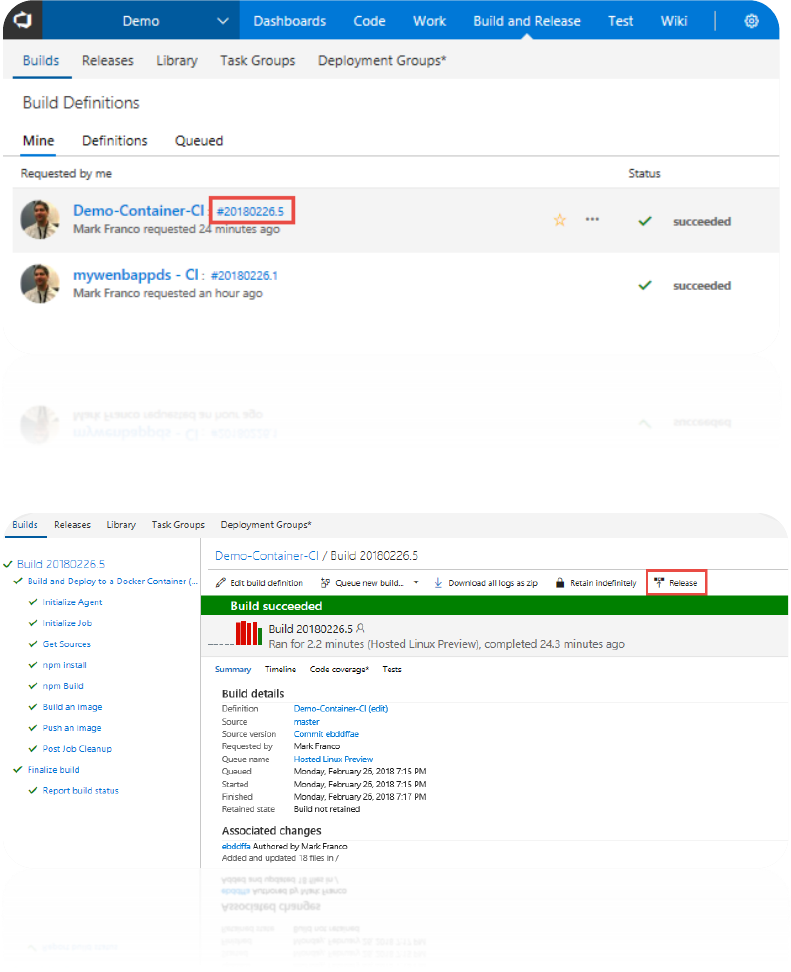Open the Code hub

pos(369,21)
